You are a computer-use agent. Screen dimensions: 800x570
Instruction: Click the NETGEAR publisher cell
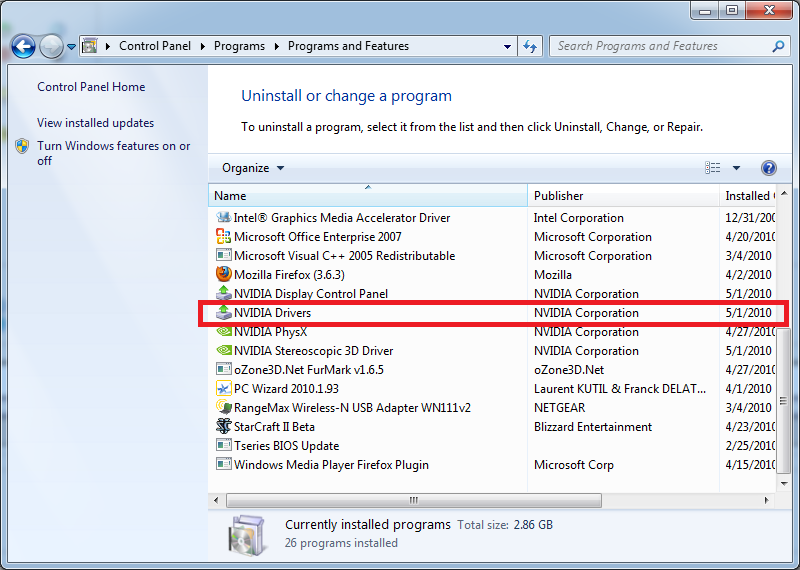coord(560,408)
